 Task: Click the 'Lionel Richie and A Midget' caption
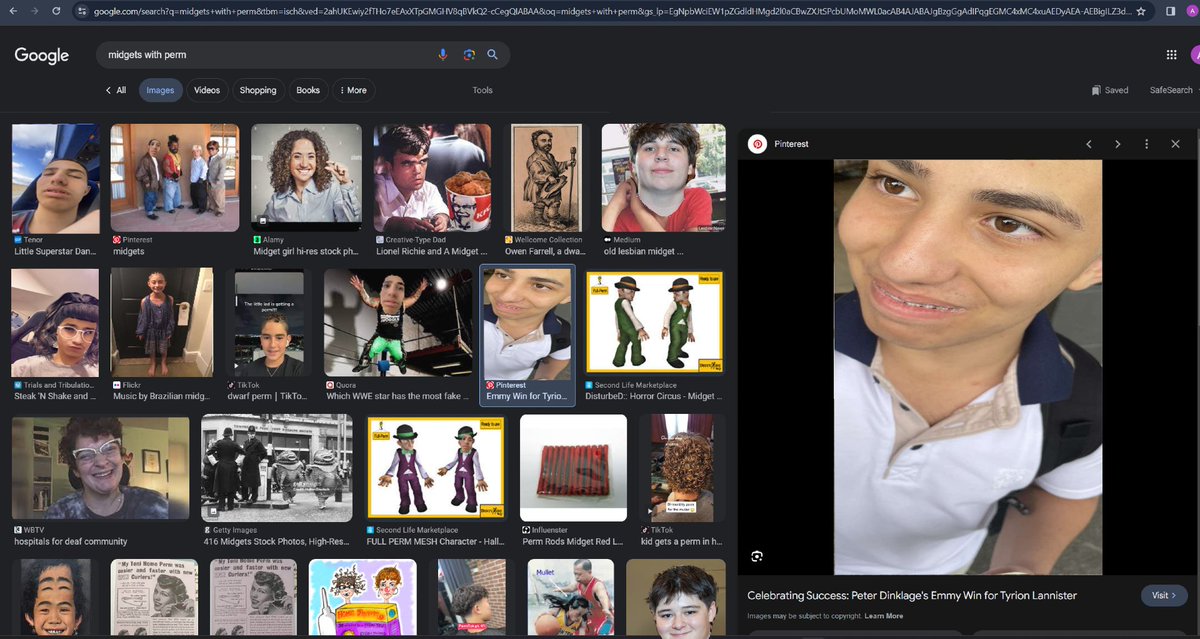pyautogui.click(x=431, y=252)
